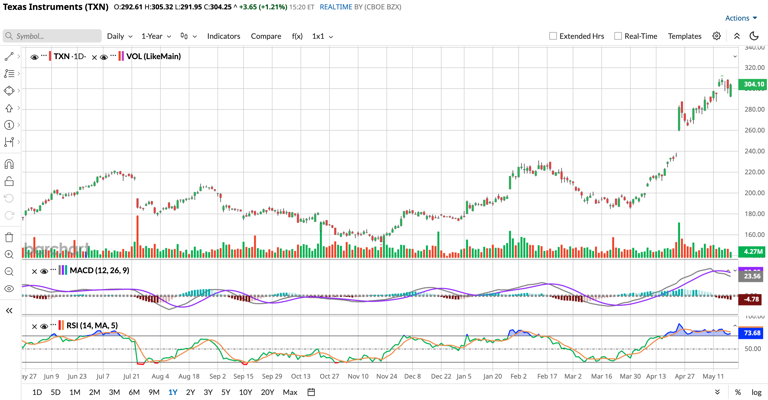The height and width of the screenshot is (400, 768).
Task: Select the 5Y range tab
Action: tap(225, 392)
